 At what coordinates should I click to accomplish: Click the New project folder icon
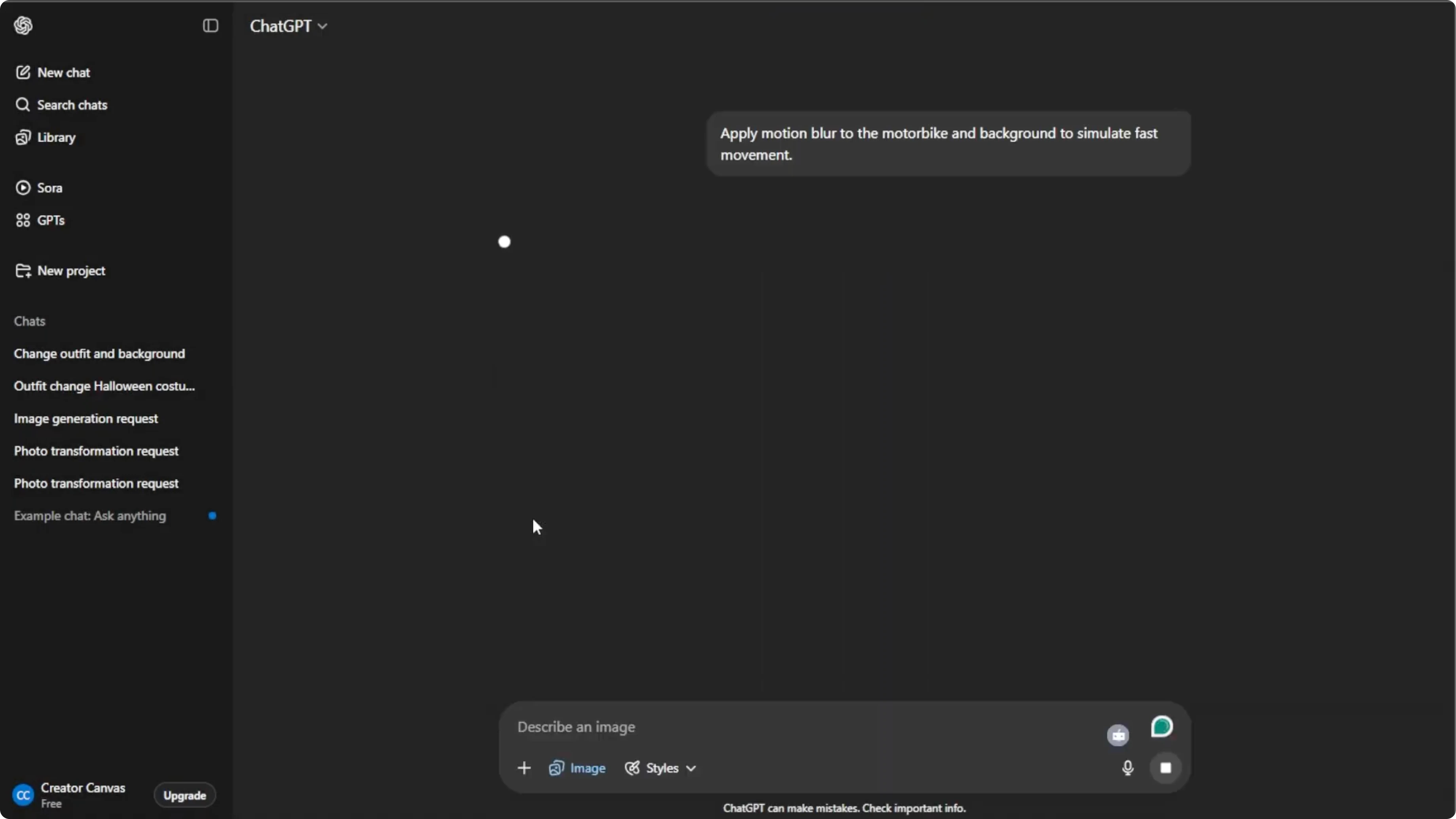click(23, 271)
